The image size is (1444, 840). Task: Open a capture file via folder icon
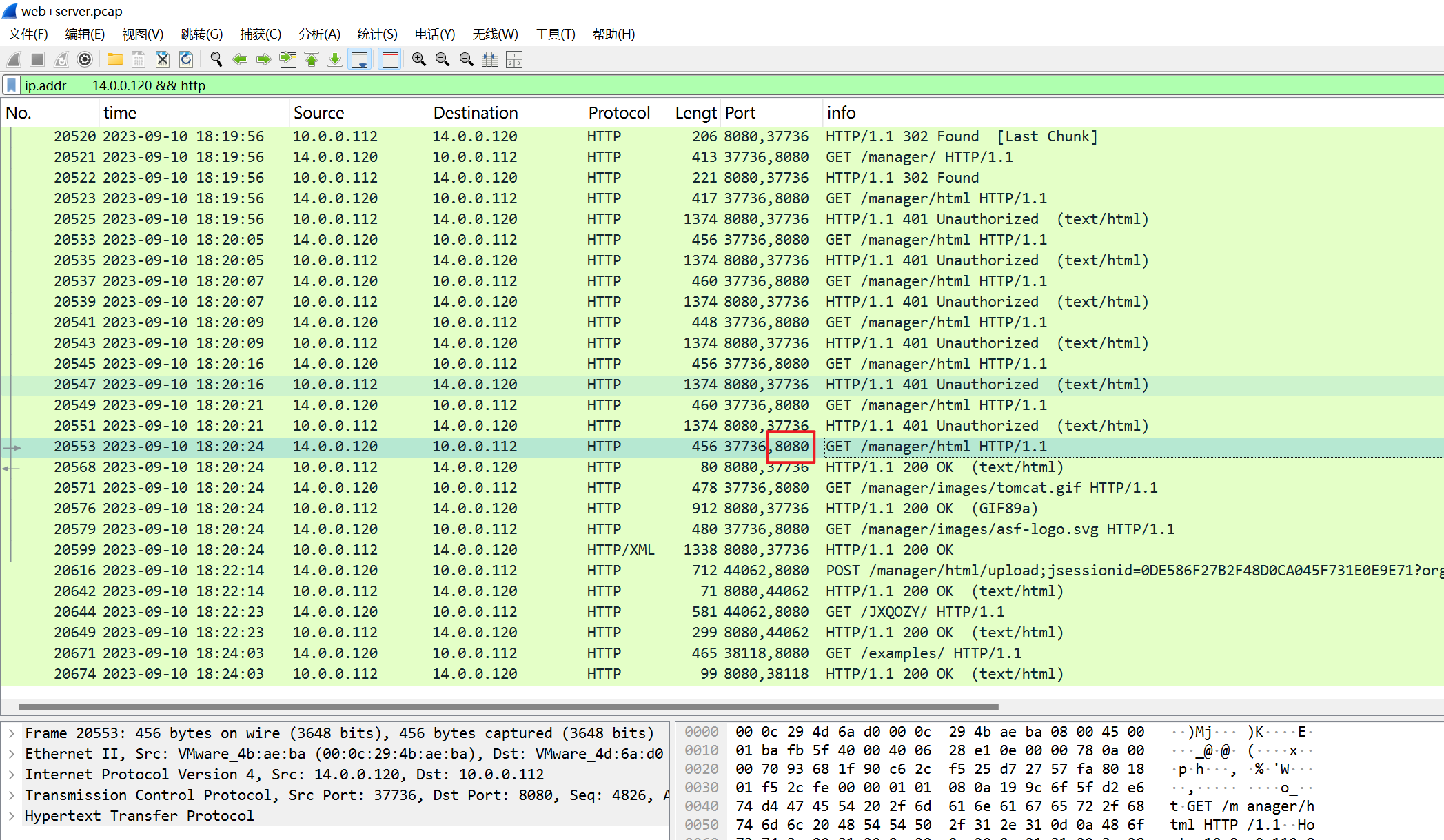[x=115, y=59]
